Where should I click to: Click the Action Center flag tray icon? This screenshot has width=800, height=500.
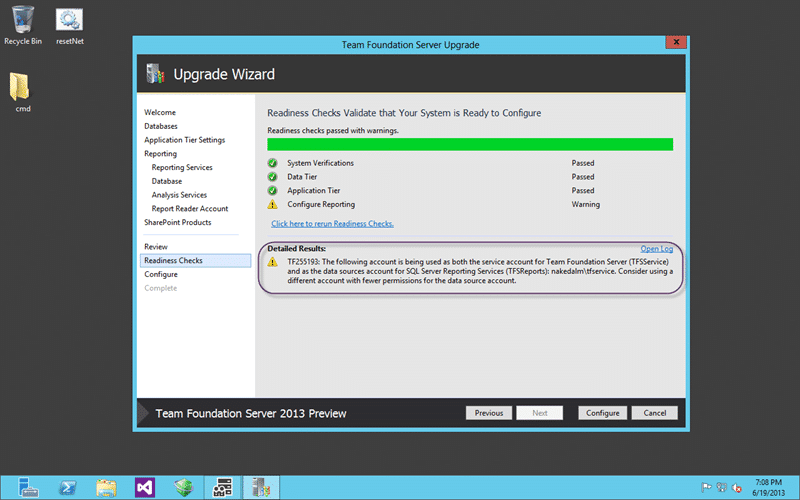click(706, 488)
